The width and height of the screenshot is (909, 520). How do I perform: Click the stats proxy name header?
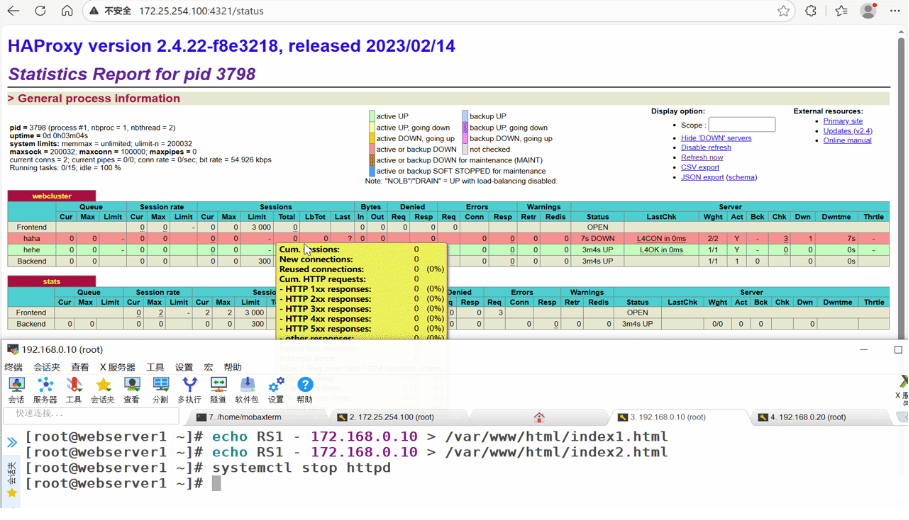click(x=52, y=281)
